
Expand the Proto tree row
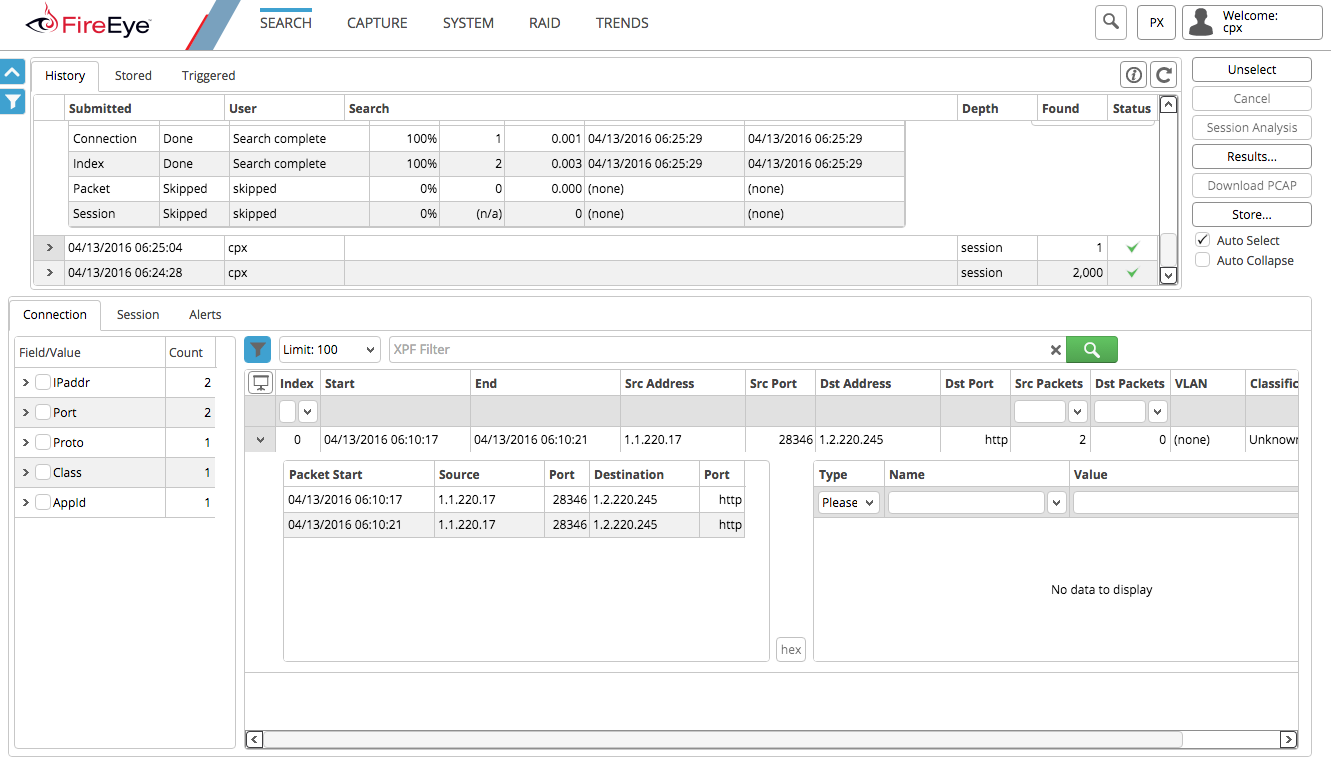tap(25, 442)
